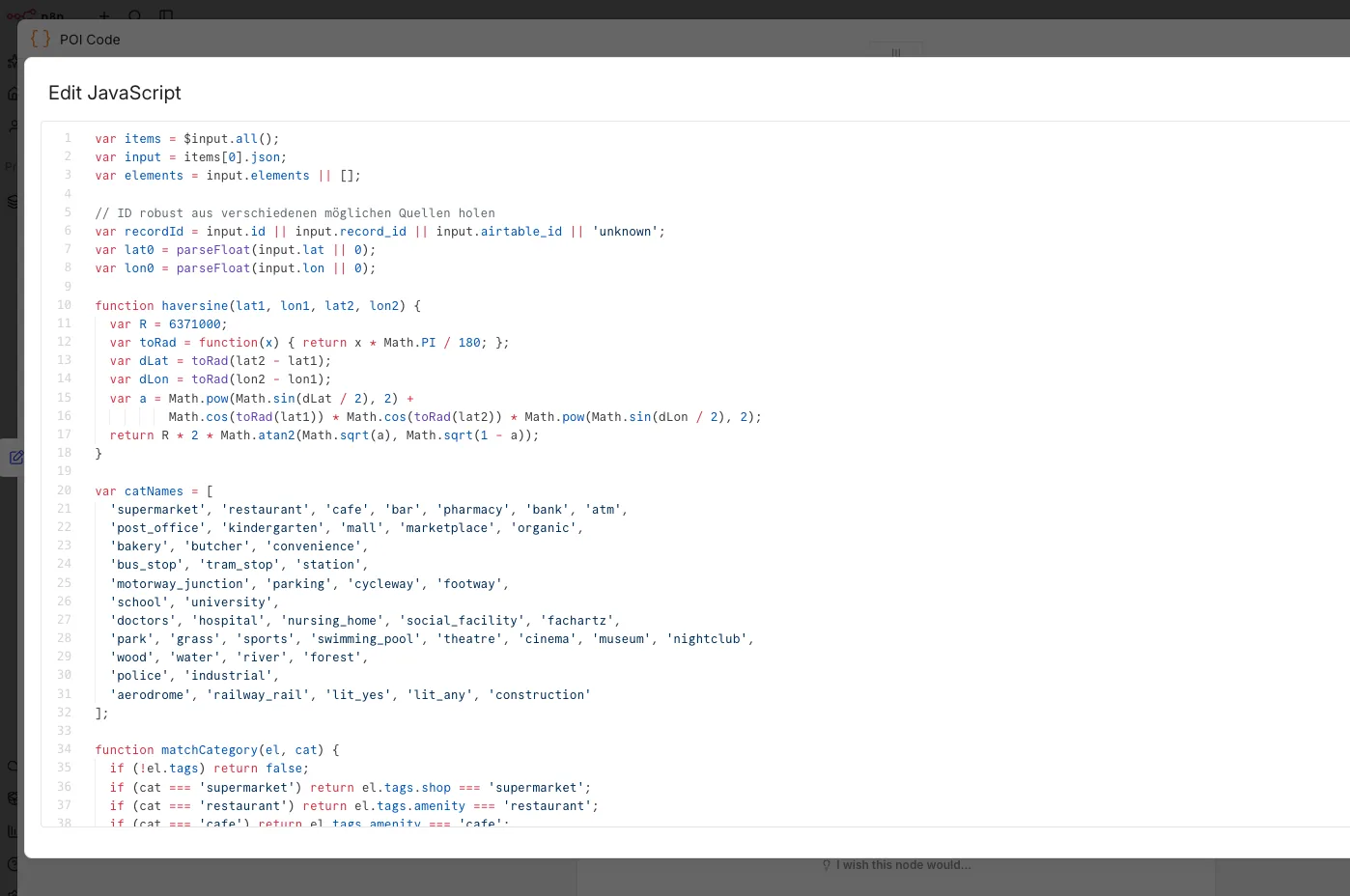Click the 'var lat0 = parseFloat' line
Image resolution: width=1350 pixels, height=896 pixels.
pos(236,250)
